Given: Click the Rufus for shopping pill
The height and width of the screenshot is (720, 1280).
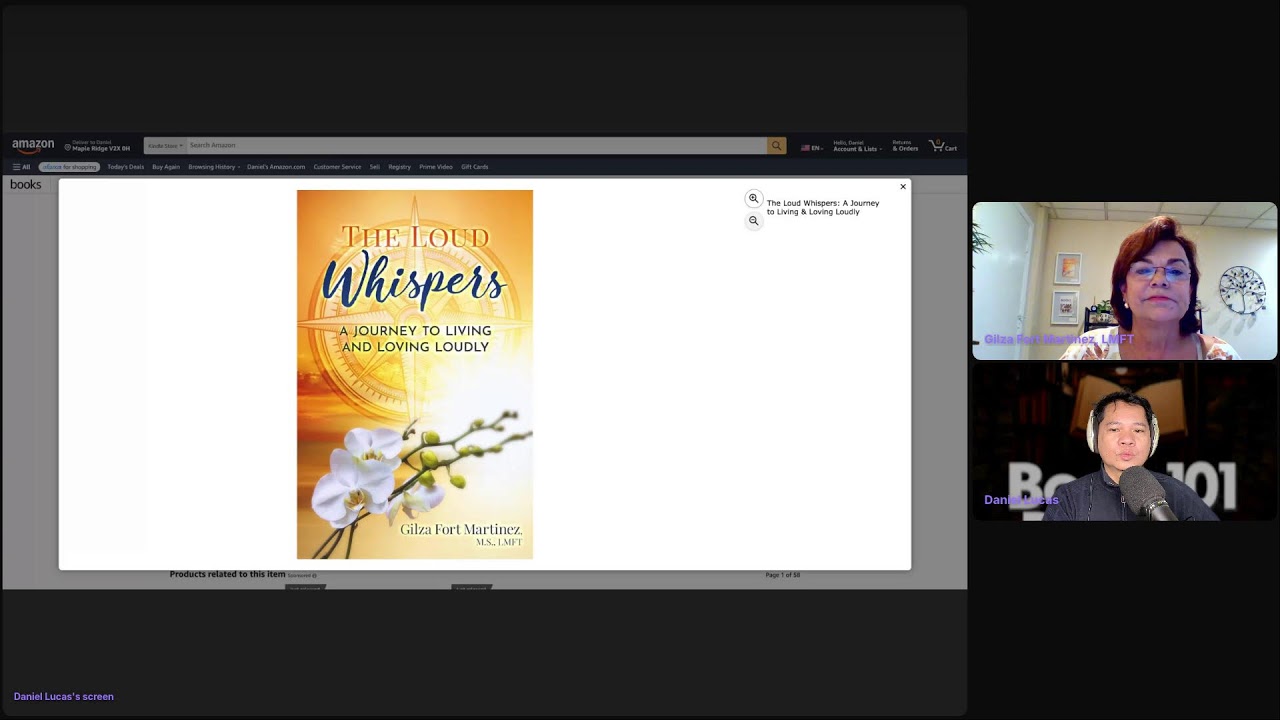Looking at the screenshot, I should tap(69, 167).
